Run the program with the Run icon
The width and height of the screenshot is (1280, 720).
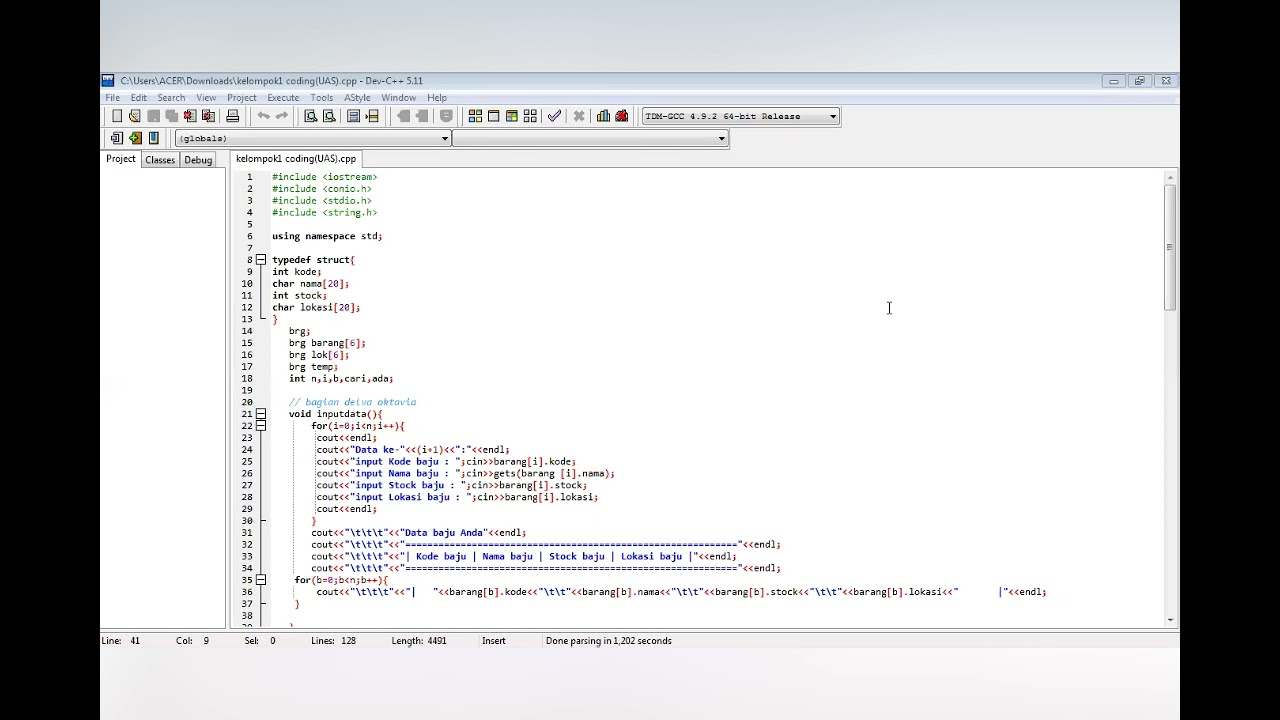pos(493,116)
